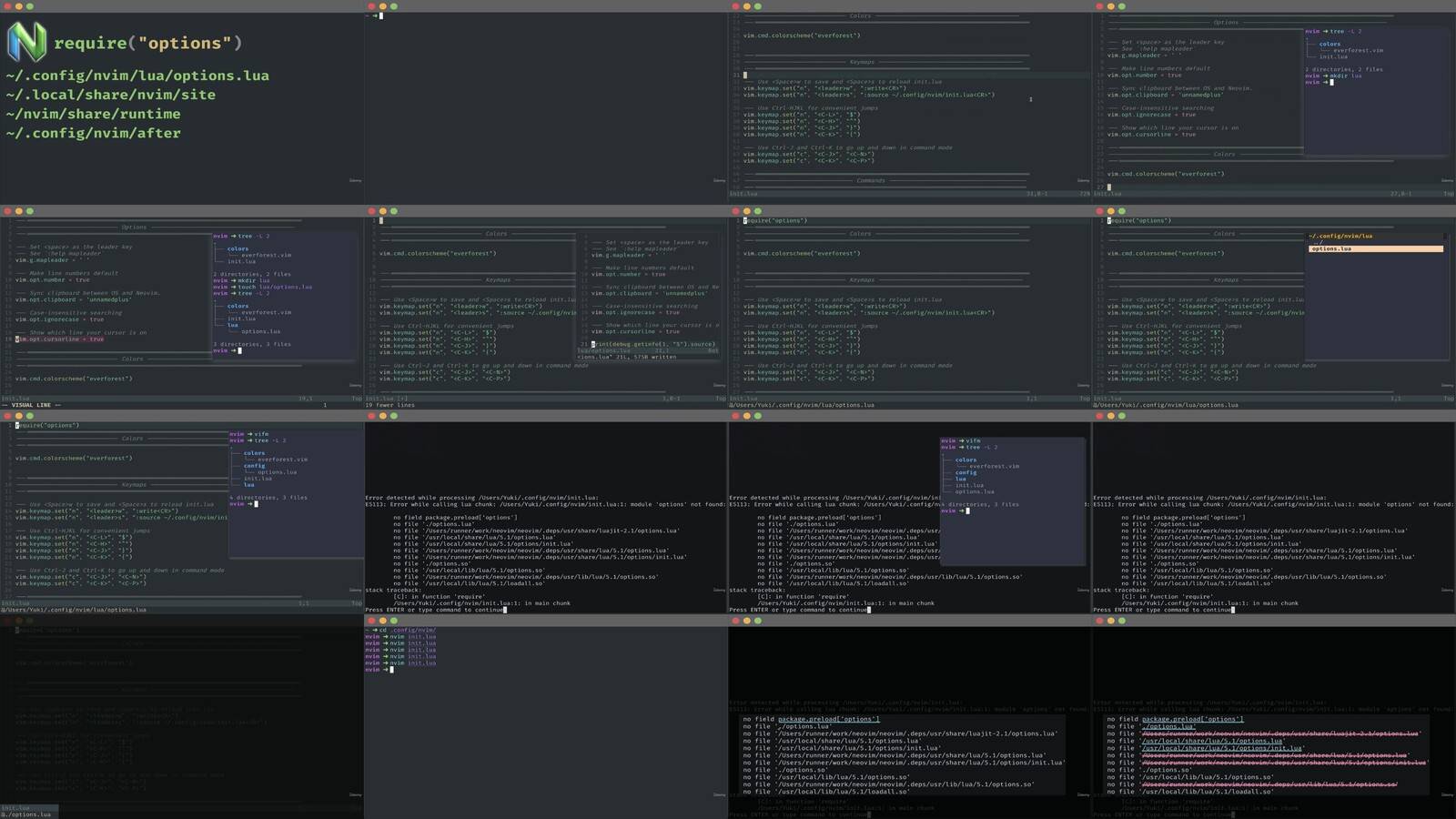
Task: Click the "19 fewer lines" message
Action: 389,405
